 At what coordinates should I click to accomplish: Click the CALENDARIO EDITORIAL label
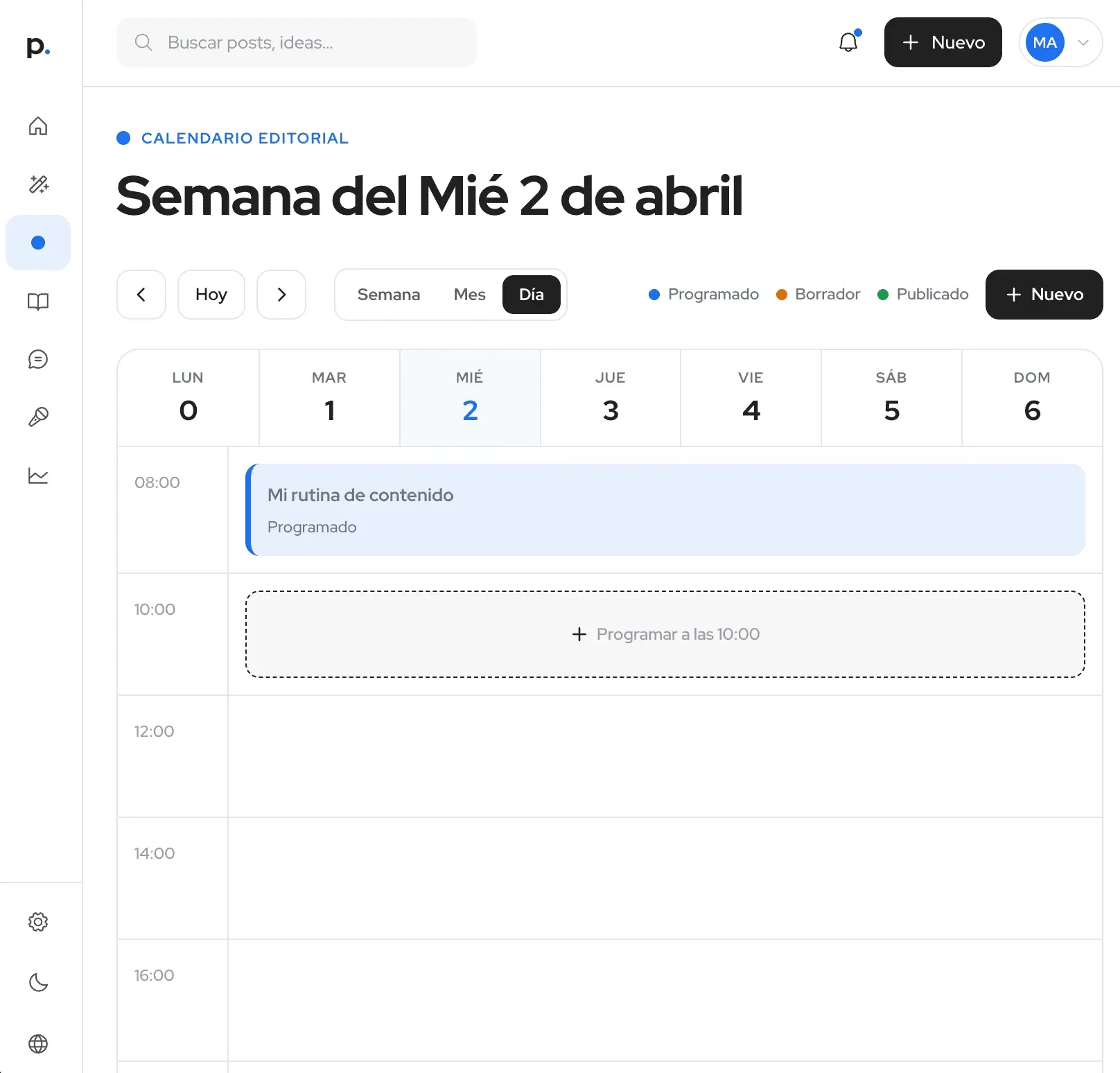(245, 138)
